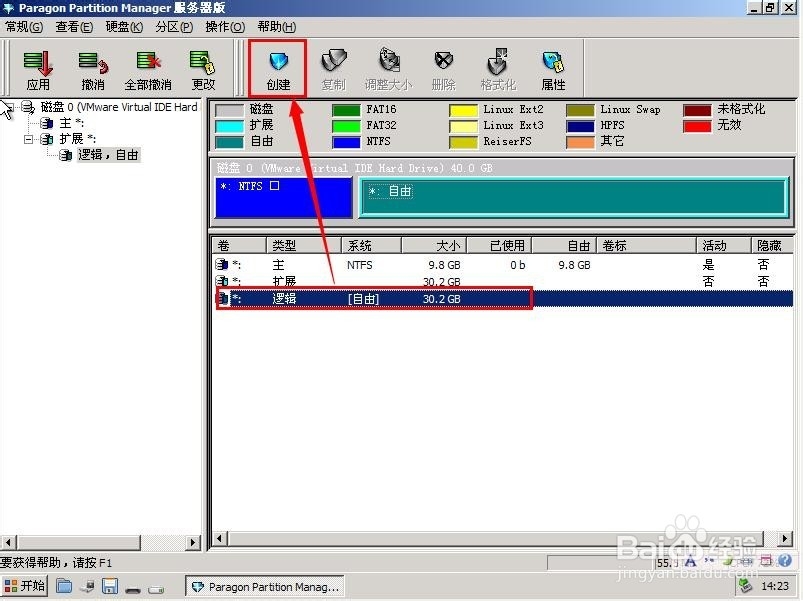Click right arrow of partition list scrollbar
Screen dimensions: 803x601
pos(785,539)
